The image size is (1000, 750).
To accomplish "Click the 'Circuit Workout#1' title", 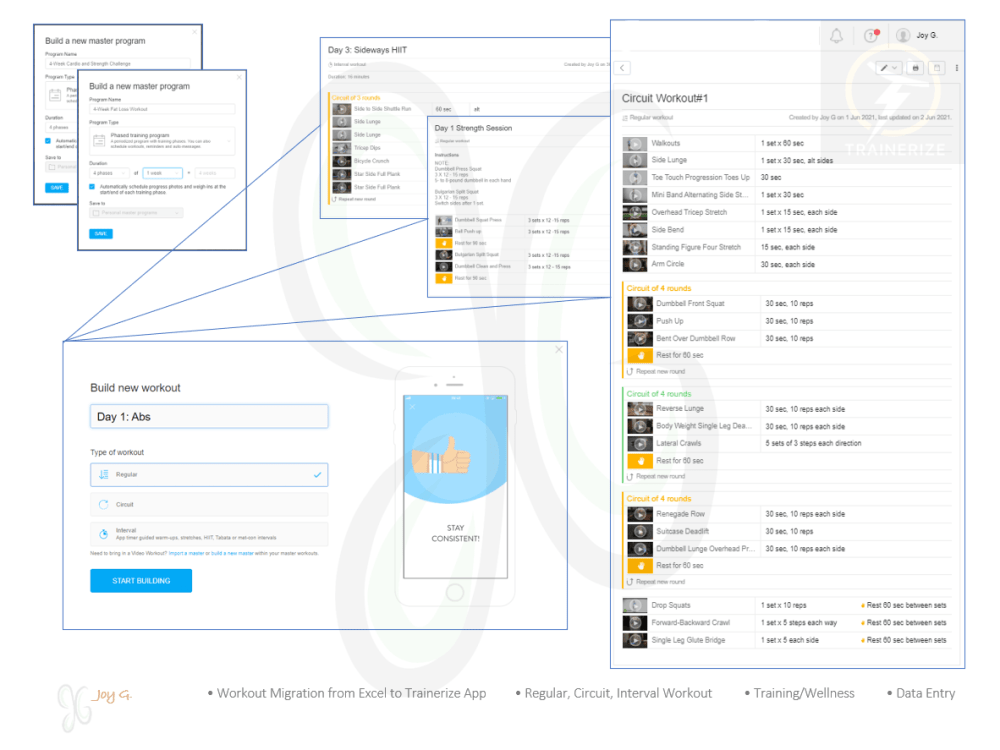I will click(x=665, y=98).
